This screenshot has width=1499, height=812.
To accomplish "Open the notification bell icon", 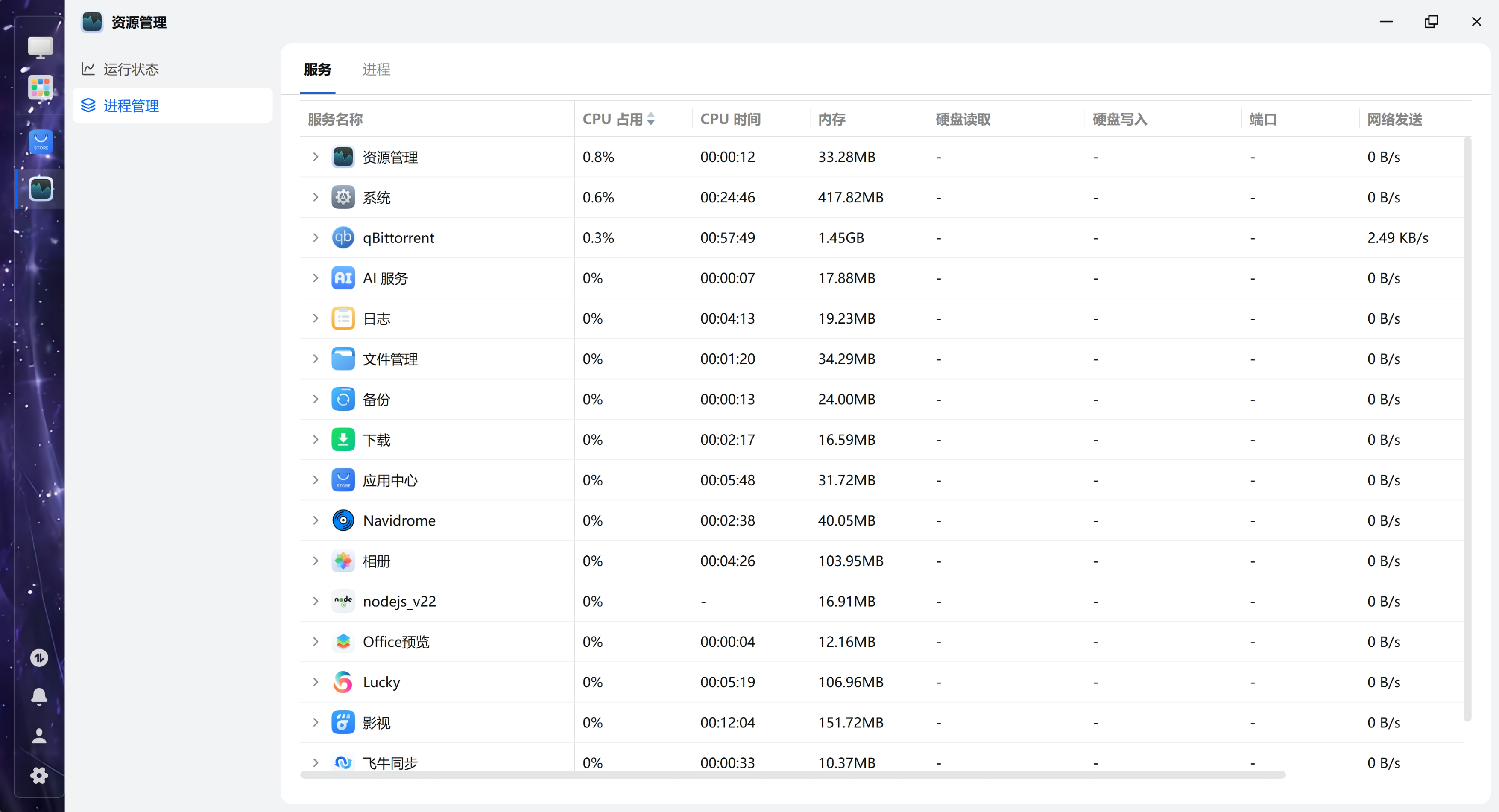I will [x=39, y=696].
